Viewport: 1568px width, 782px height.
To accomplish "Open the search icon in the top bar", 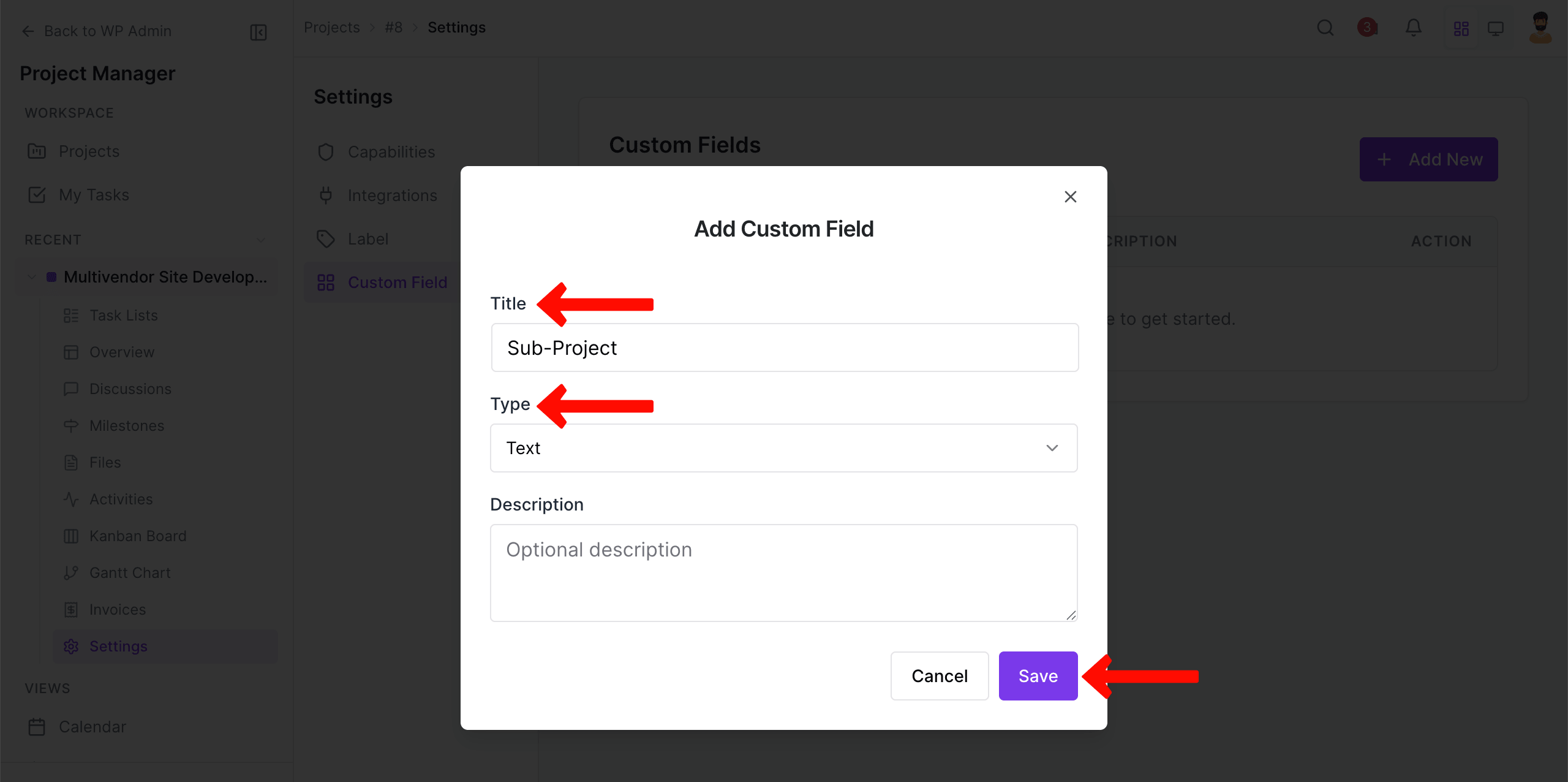I will pyautogui.click(x=1325, y=27).
